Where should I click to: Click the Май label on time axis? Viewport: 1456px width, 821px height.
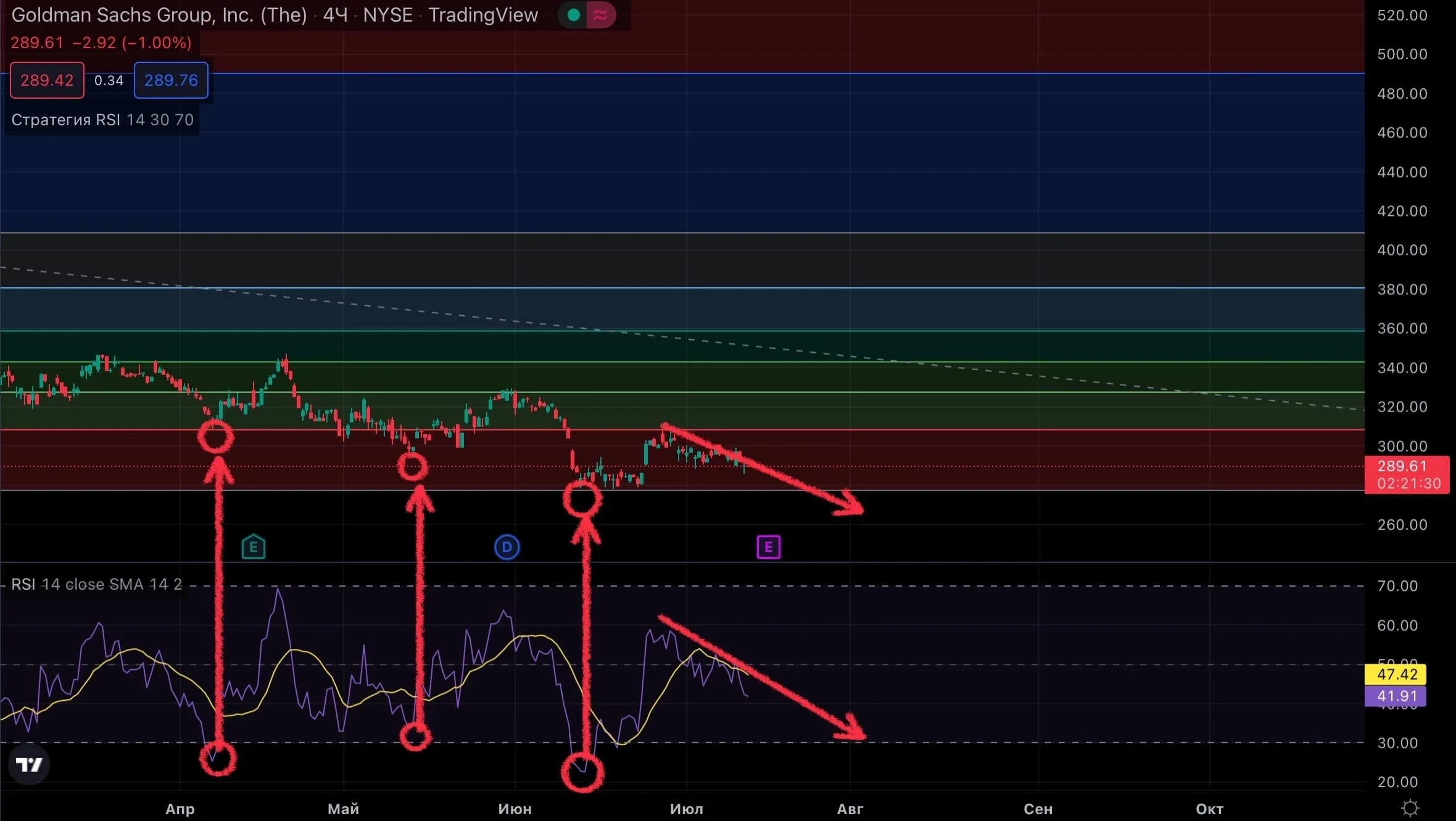[343, 809]
